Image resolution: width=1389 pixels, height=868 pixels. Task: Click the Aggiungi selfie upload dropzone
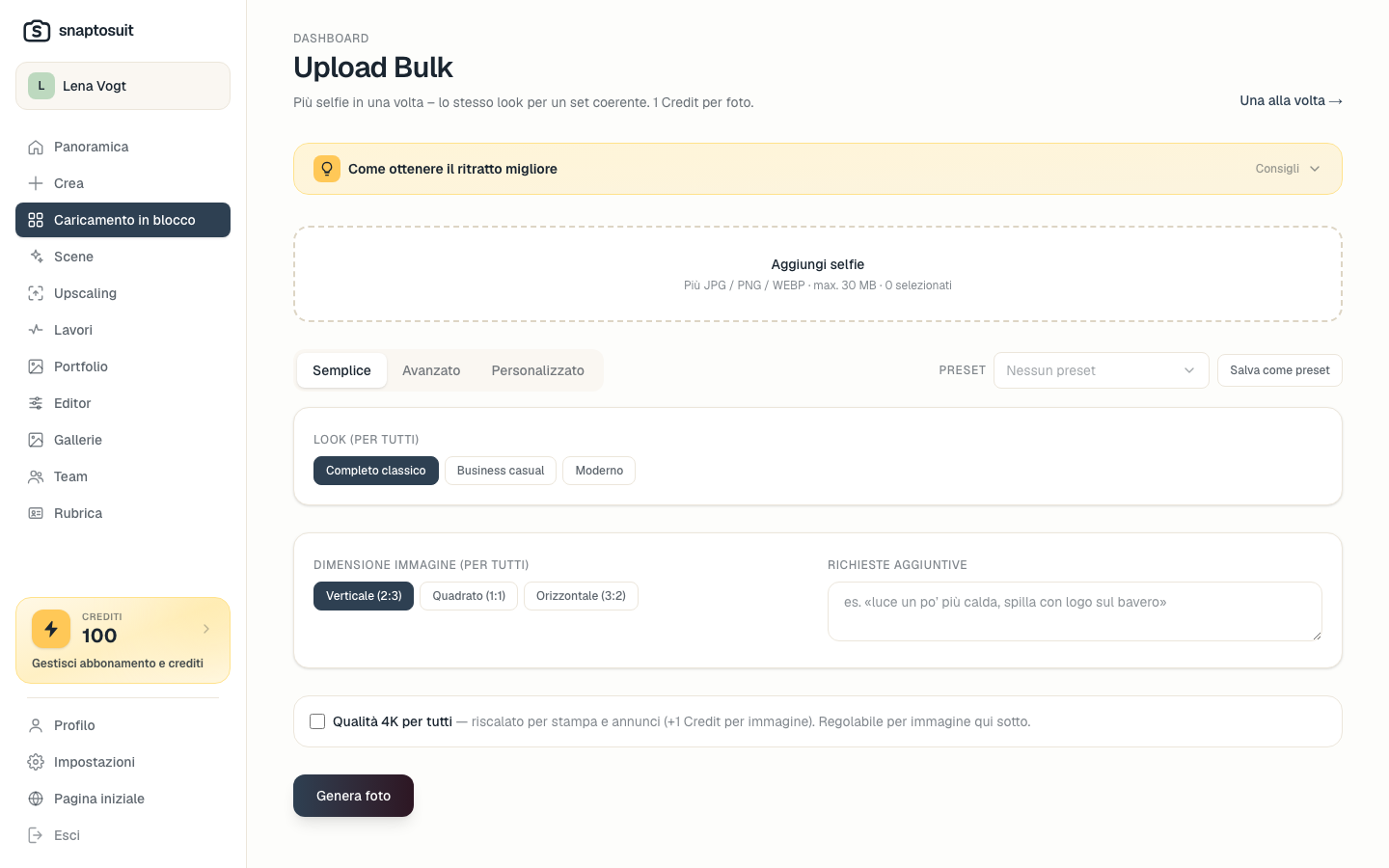click(818, 274)
